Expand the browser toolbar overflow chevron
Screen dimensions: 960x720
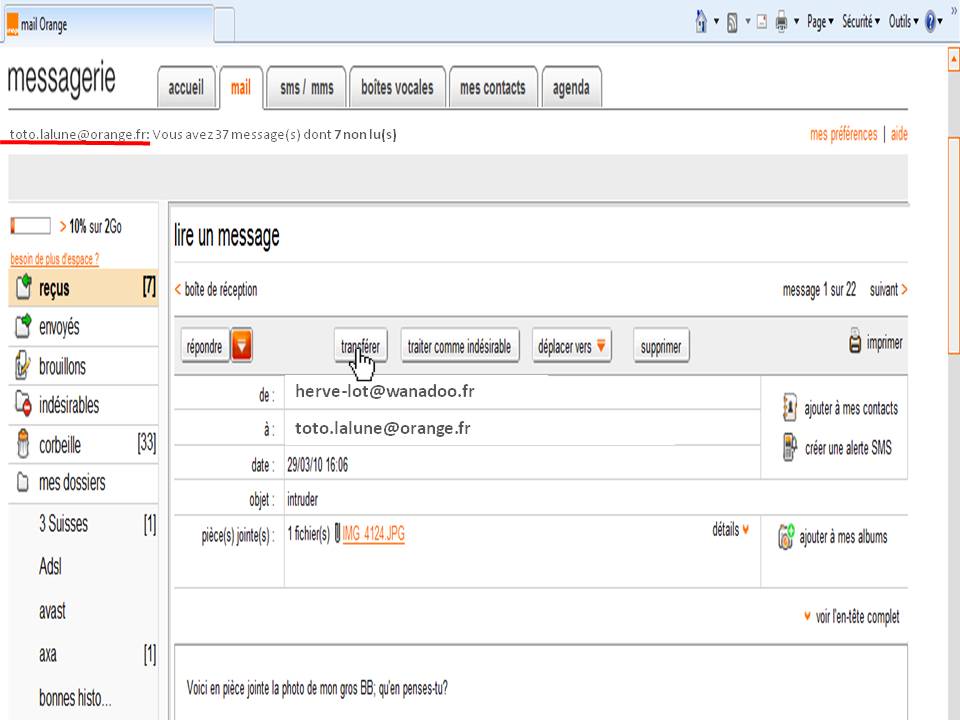click(954, 10)
